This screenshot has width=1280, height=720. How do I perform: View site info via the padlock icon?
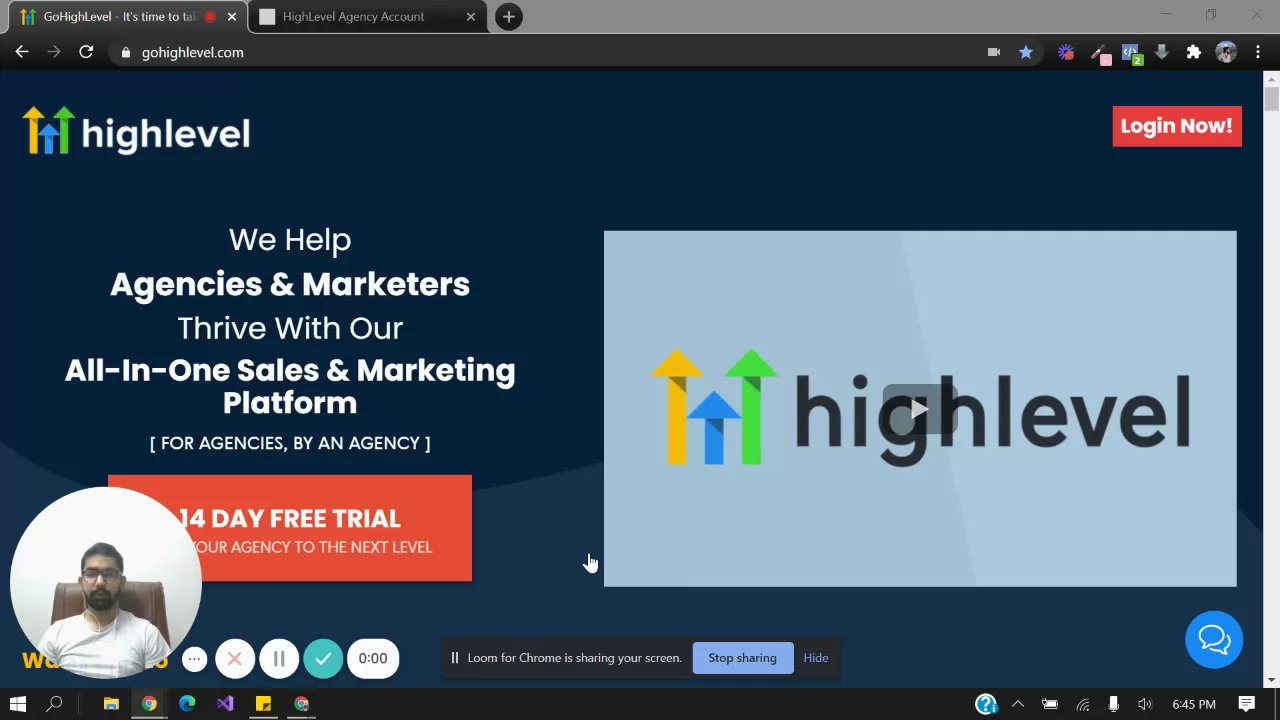tap(125, 52)
